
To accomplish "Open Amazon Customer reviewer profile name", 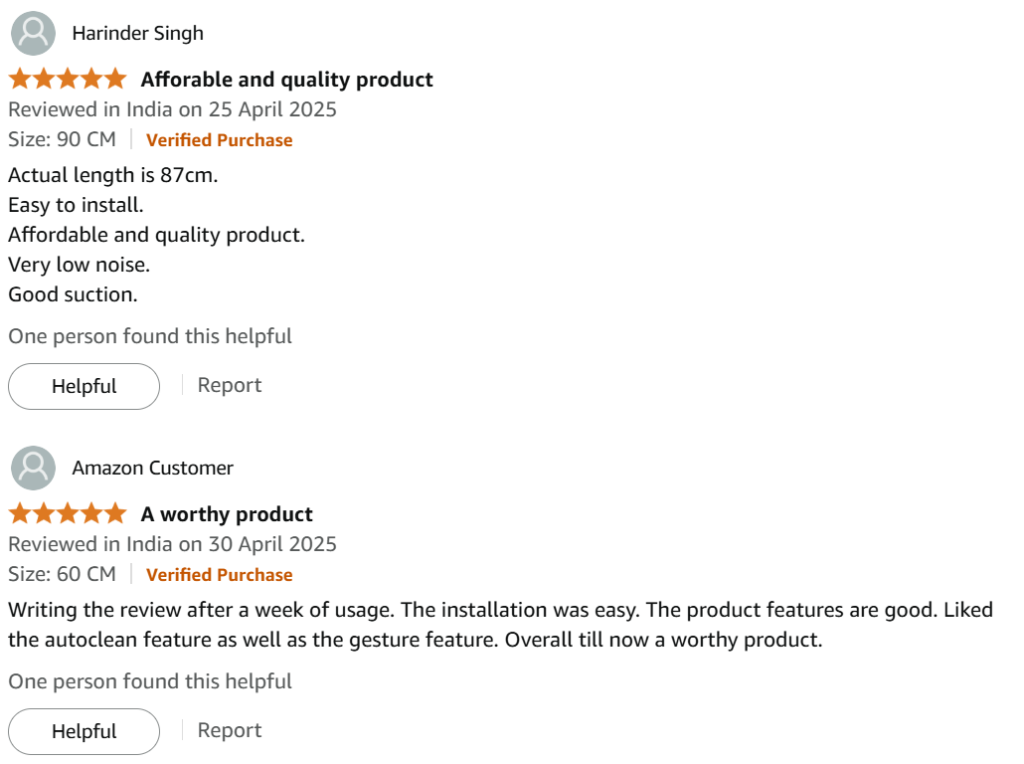I will [153, 468].
